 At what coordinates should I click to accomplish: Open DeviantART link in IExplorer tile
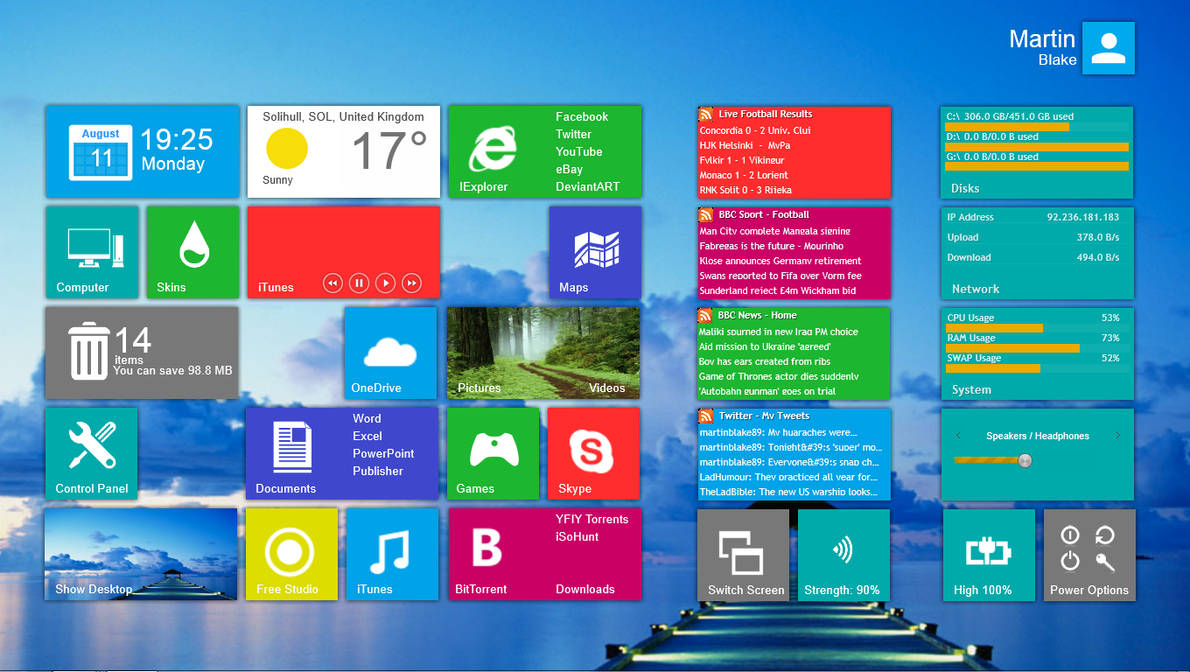[x=587, y=187]
